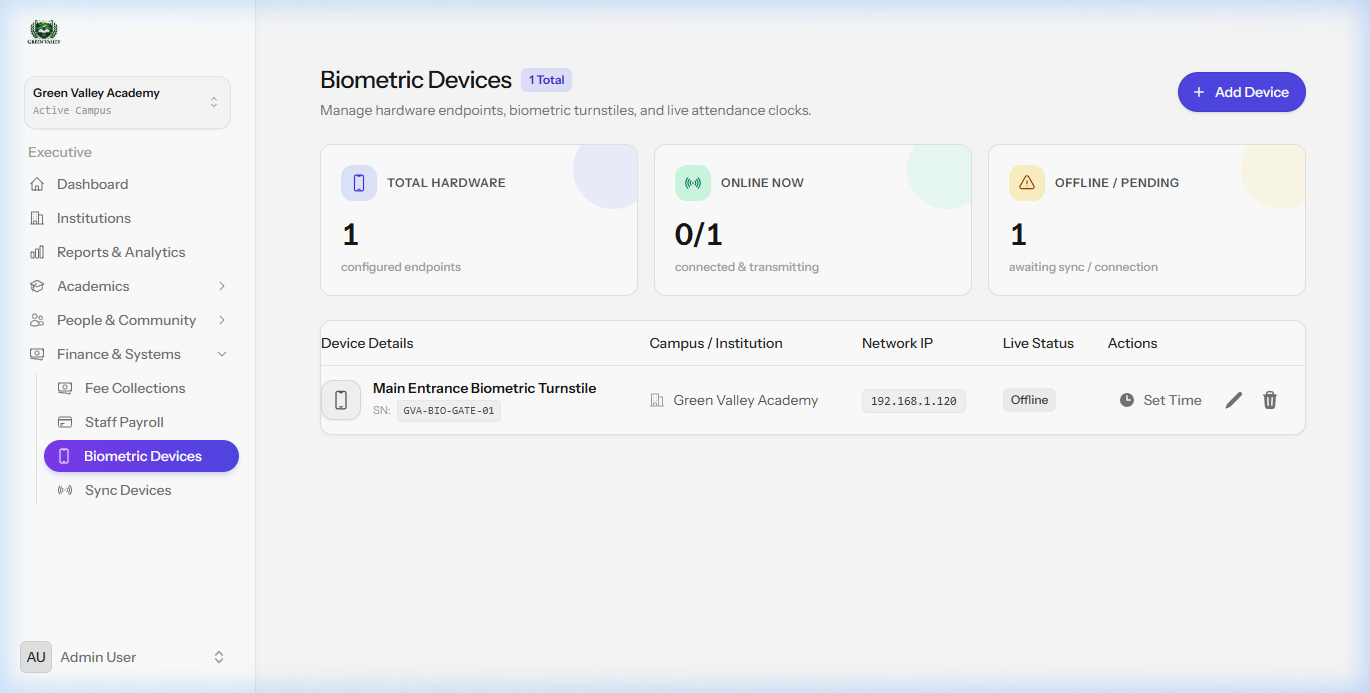Edit the device with pencil icon

click(1234, 400)
